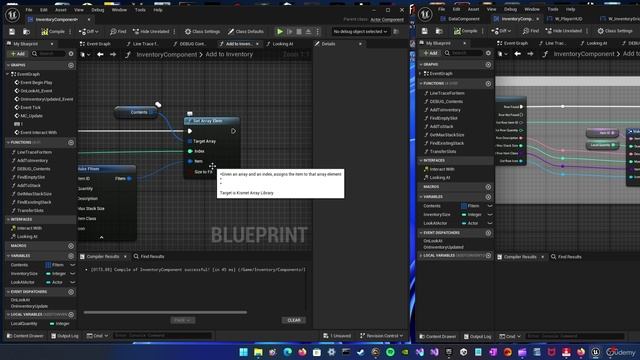Add local variable via plus icon left window
This screenshot has width=640, height=360.
click(71, 314)
